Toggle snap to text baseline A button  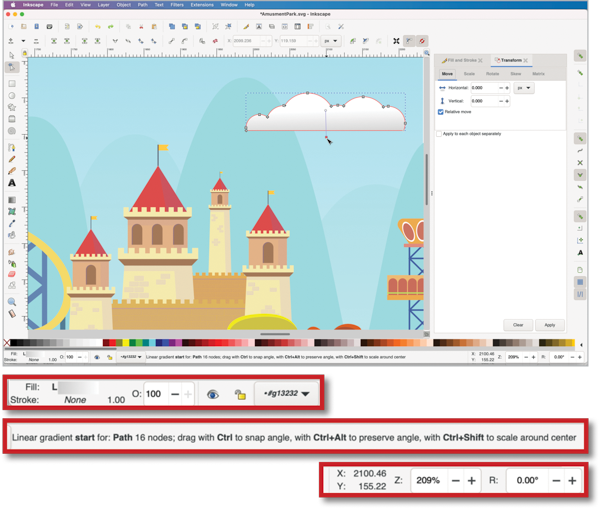click(580, 253)
